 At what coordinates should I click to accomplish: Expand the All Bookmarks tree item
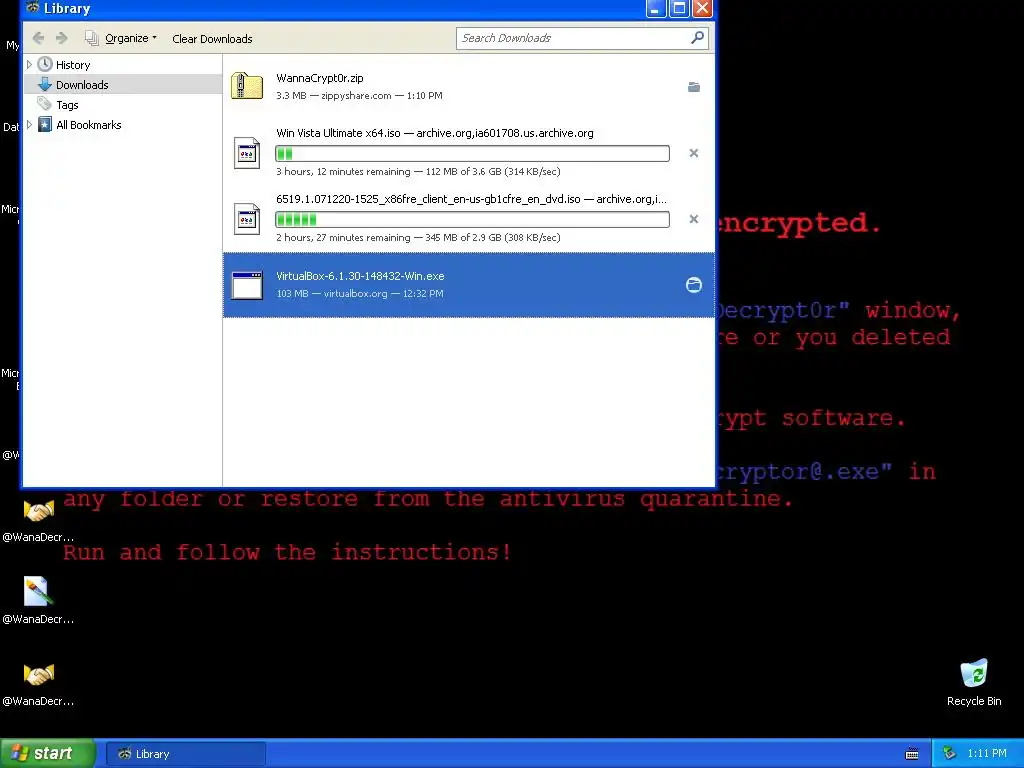[29, 125]
